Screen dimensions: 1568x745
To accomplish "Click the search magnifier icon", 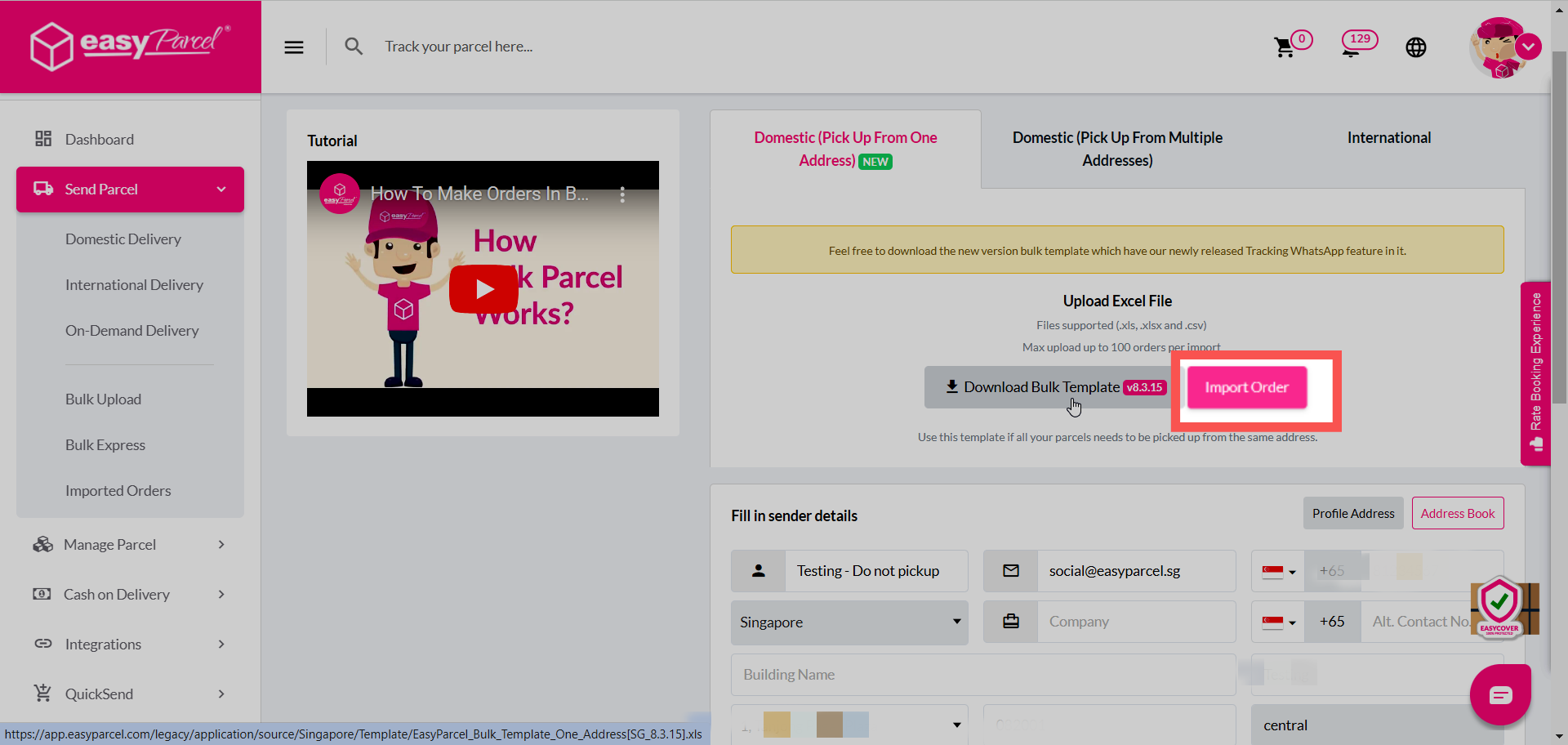I will coord(354,47).
